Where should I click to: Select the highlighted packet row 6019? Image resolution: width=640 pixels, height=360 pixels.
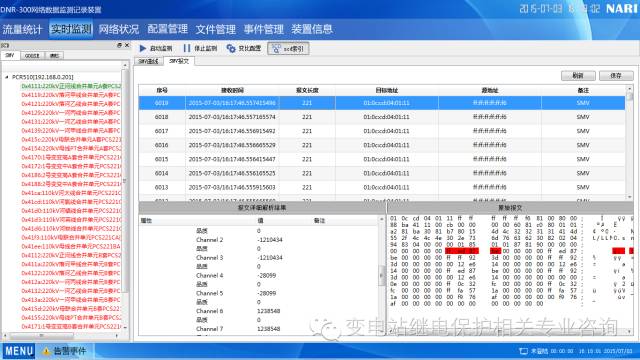pos(382,103)
